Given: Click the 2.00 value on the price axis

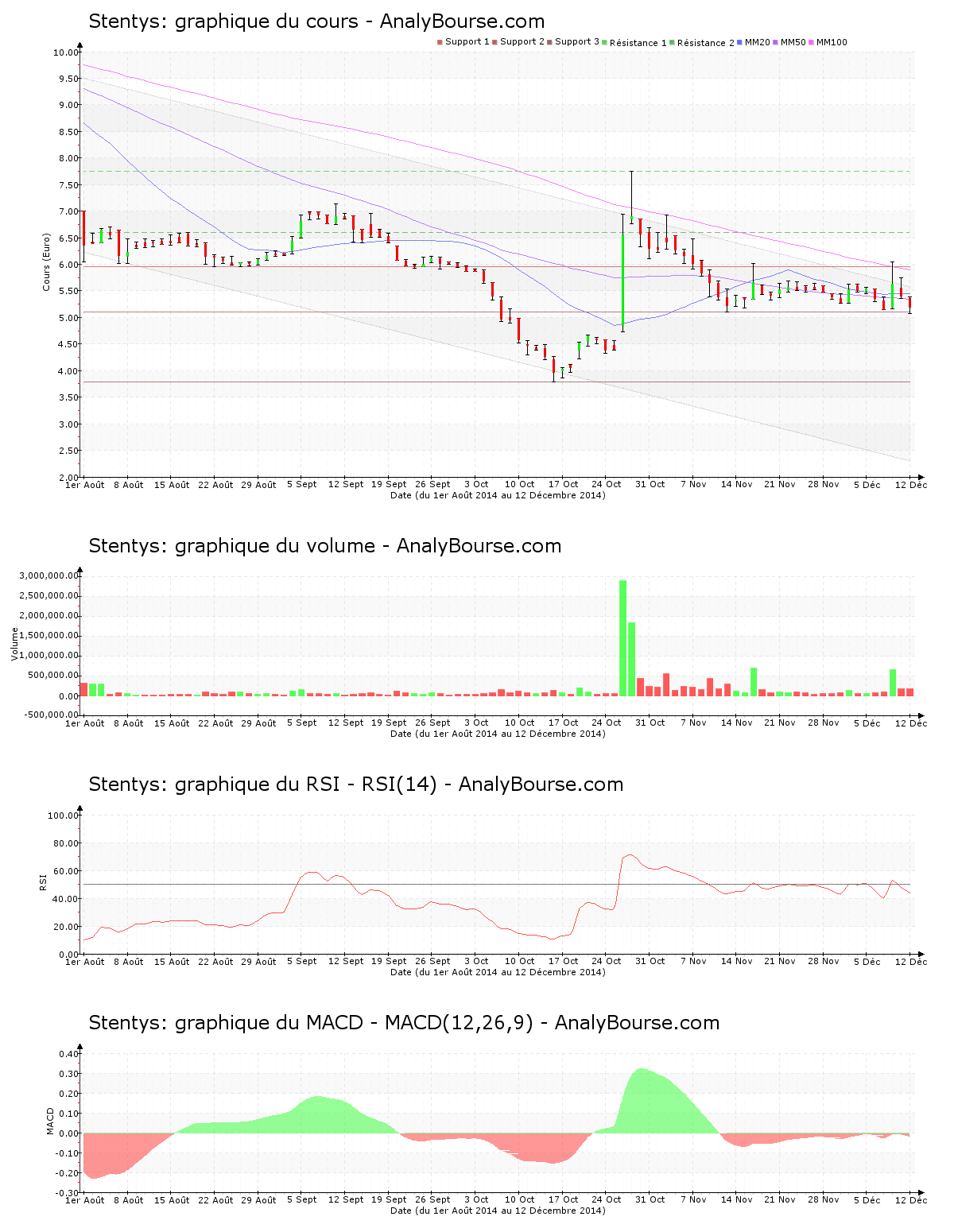Looking at the screenshot, I should (68, 477).
